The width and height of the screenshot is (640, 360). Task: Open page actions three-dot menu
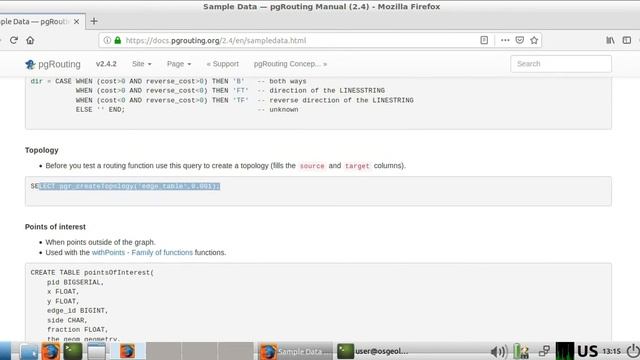(505, 40)
